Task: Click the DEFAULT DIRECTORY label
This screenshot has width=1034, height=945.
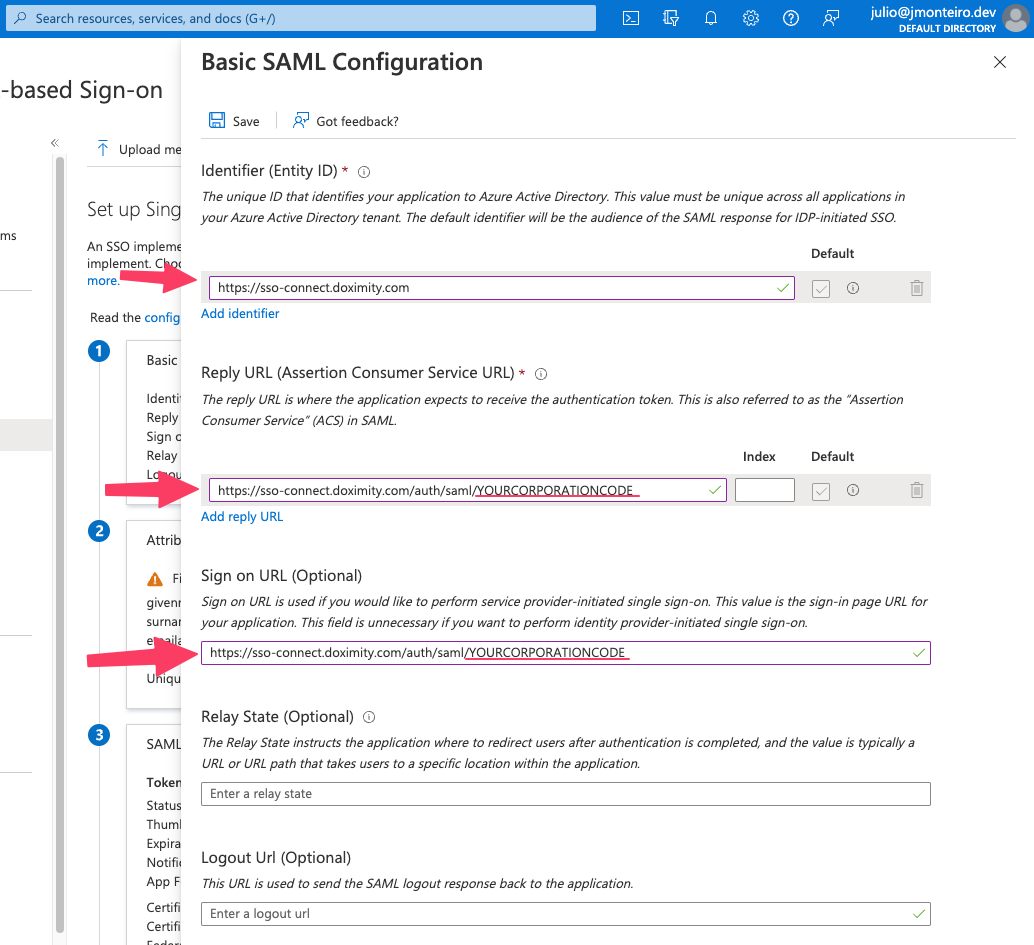Action: (947, 28)
